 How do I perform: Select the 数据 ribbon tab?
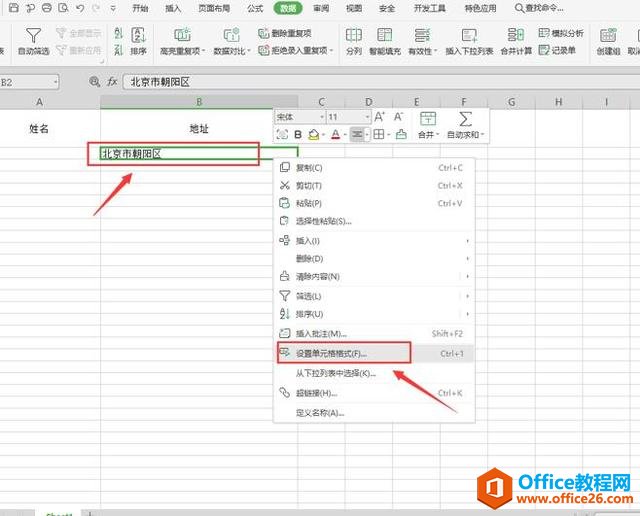click(288, 8)
